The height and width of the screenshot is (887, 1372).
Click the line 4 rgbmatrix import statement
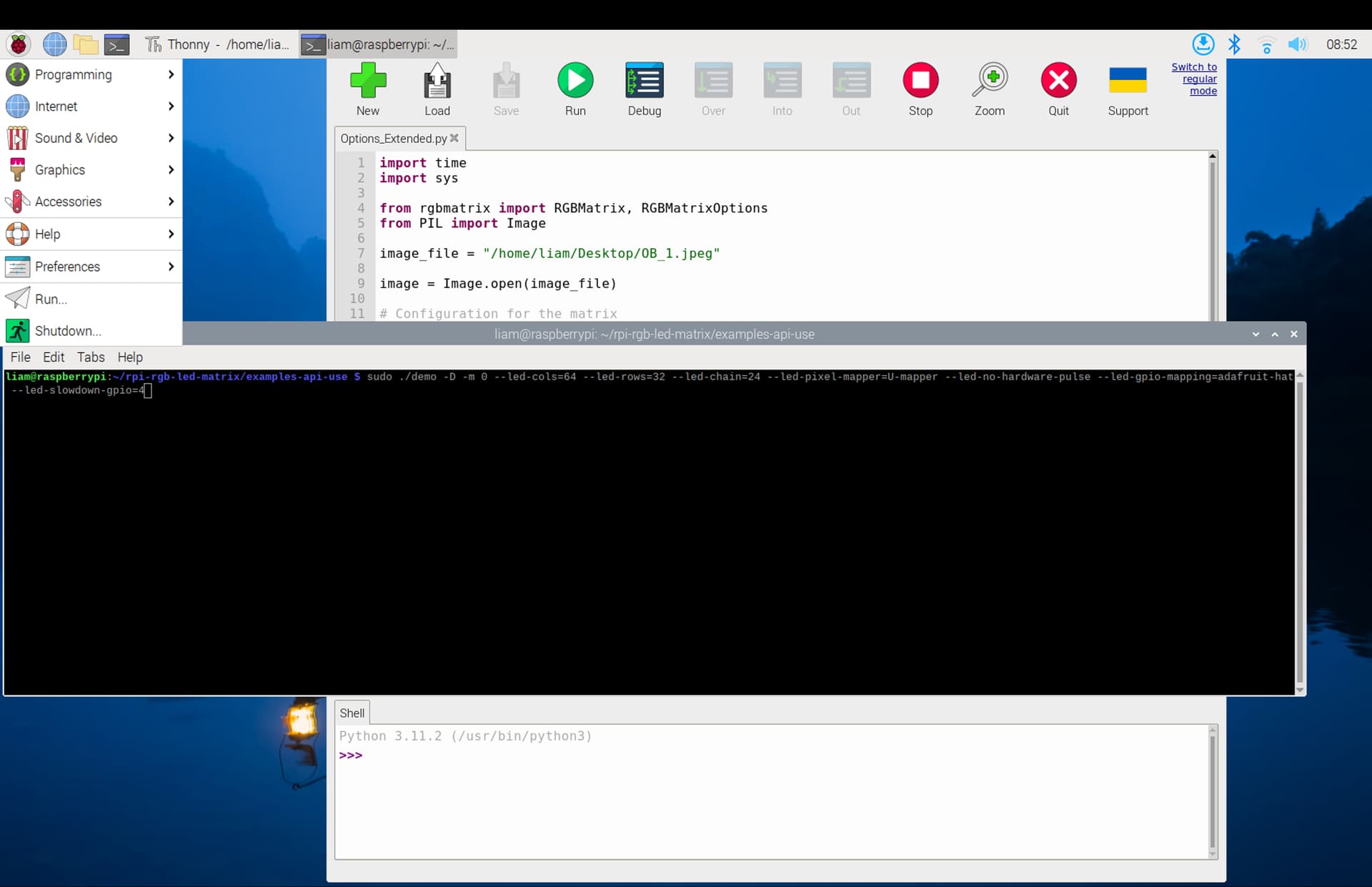click(x=573, y=208)
